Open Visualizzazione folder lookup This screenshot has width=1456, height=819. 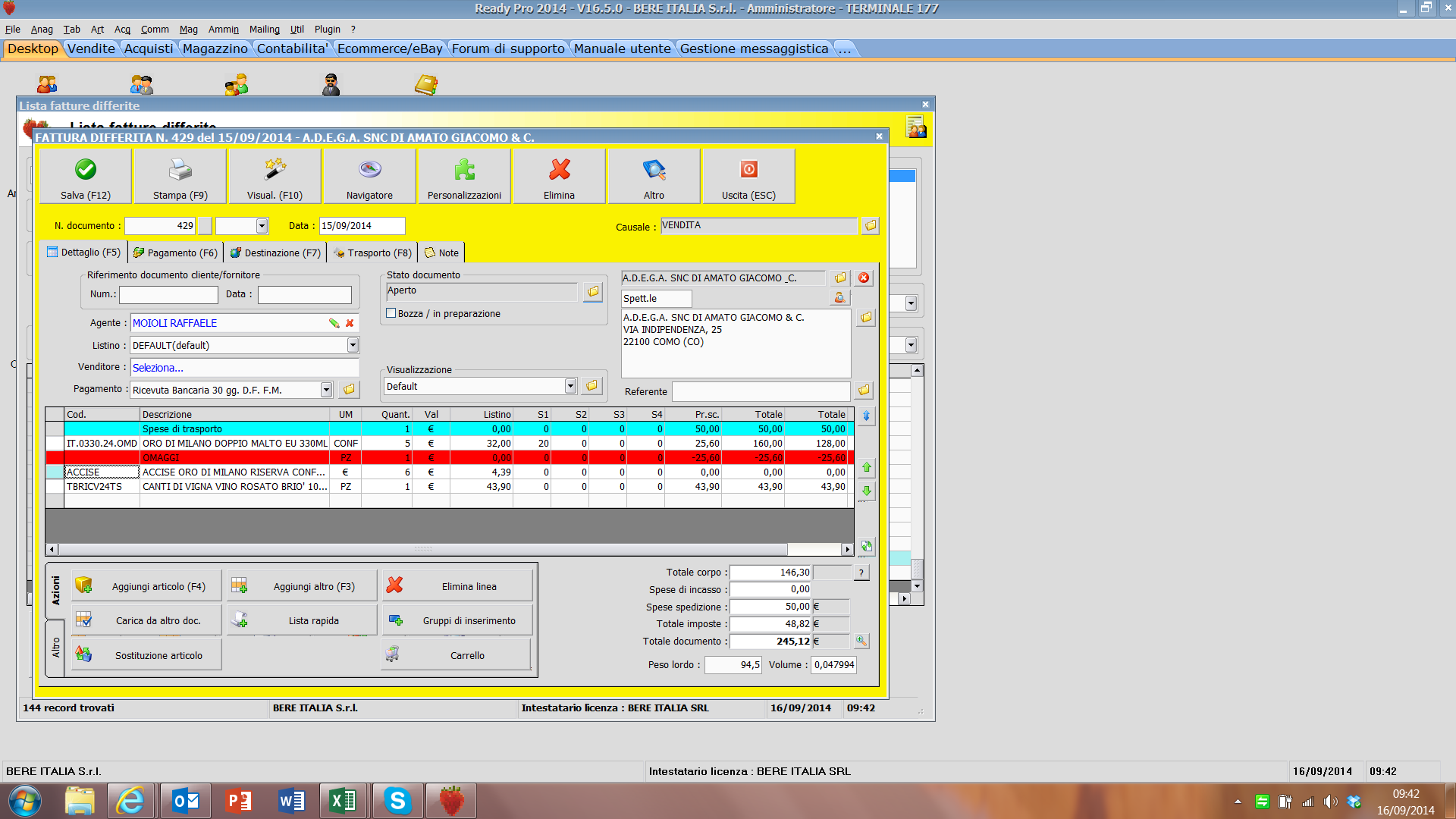point(591,386)
